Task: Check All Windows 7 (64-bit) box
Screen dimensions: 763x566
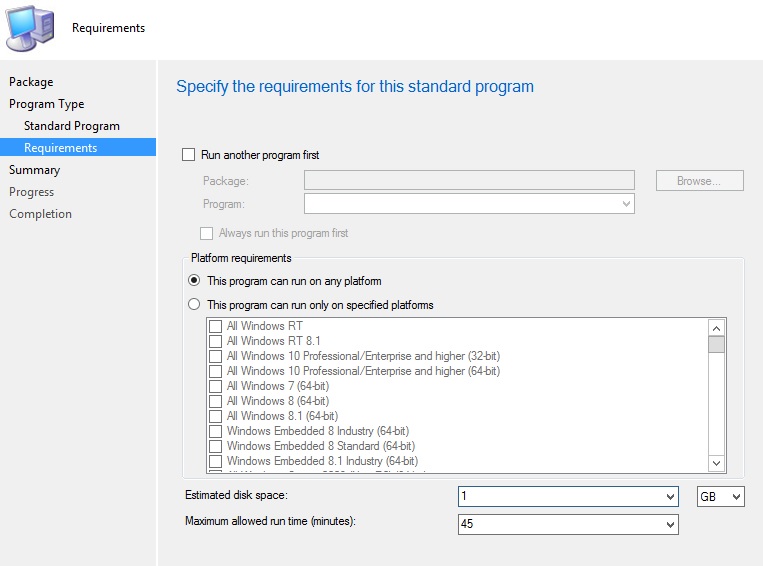Action: point(215,386)
